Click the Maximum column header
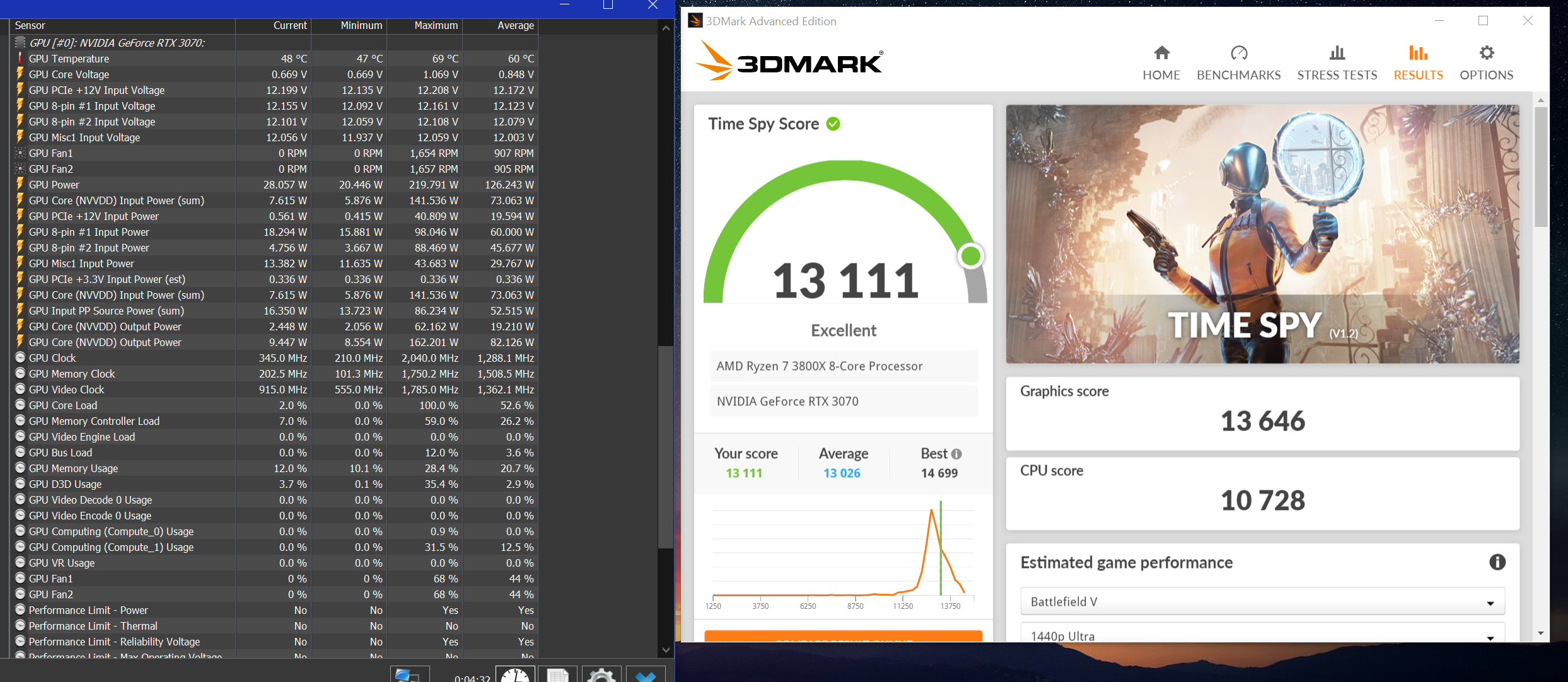 pos(425,26)
